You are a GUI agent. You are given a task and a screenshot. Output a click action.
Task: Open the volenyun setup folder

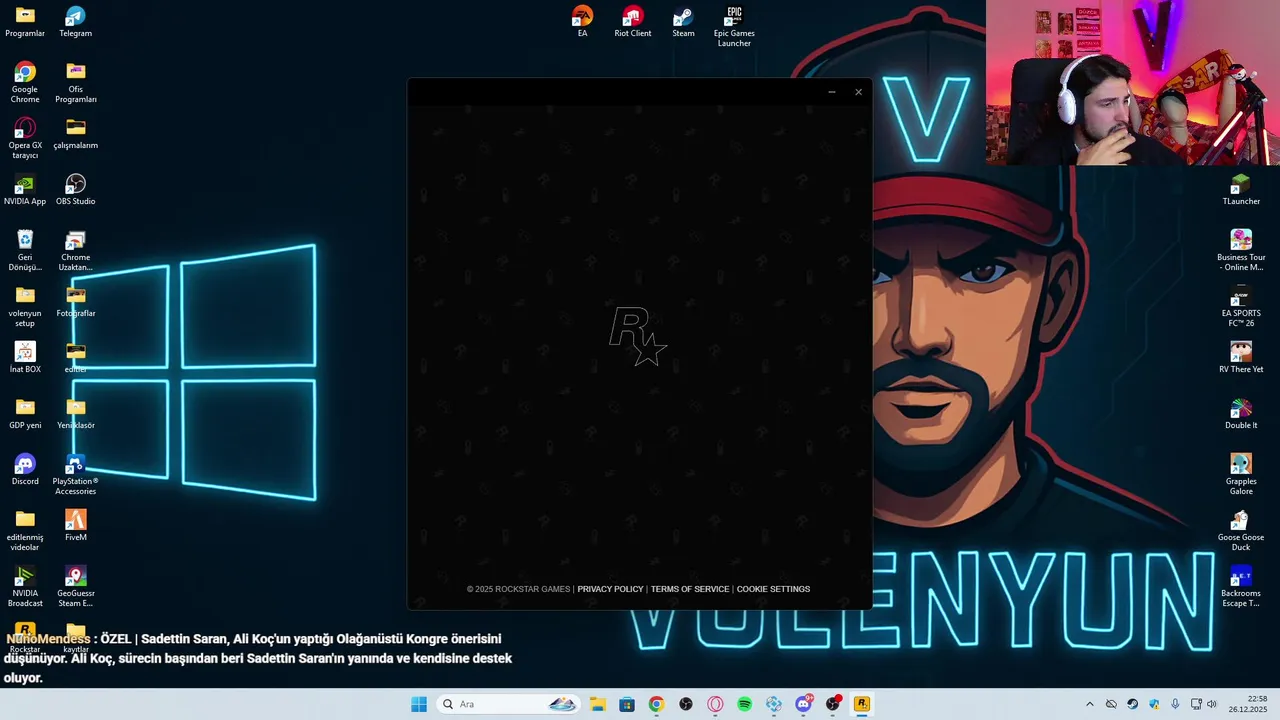25,306
